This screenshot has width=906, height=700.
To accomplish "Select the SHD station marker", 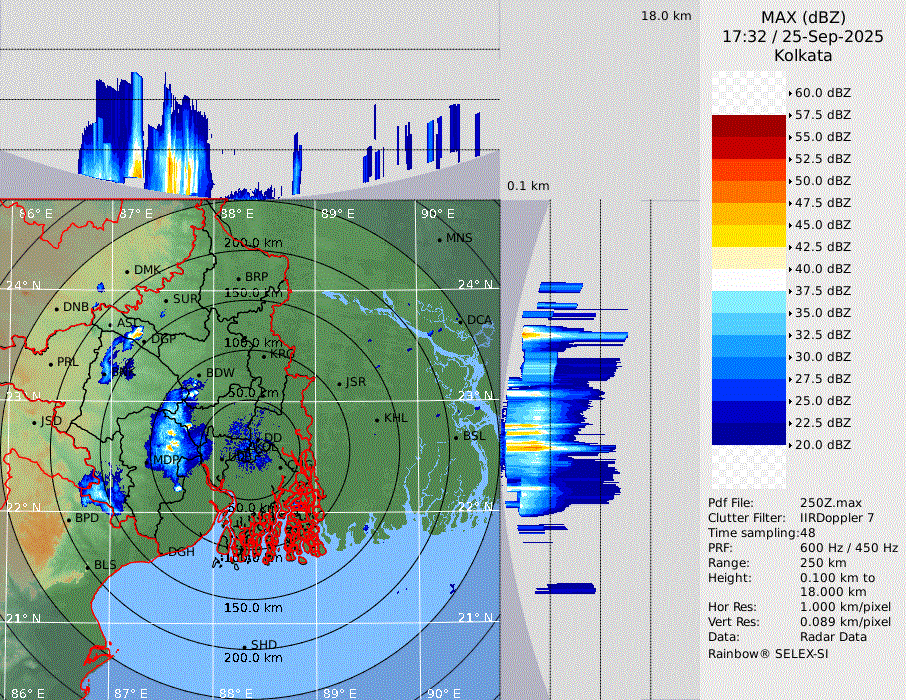I will pos(244,646).
